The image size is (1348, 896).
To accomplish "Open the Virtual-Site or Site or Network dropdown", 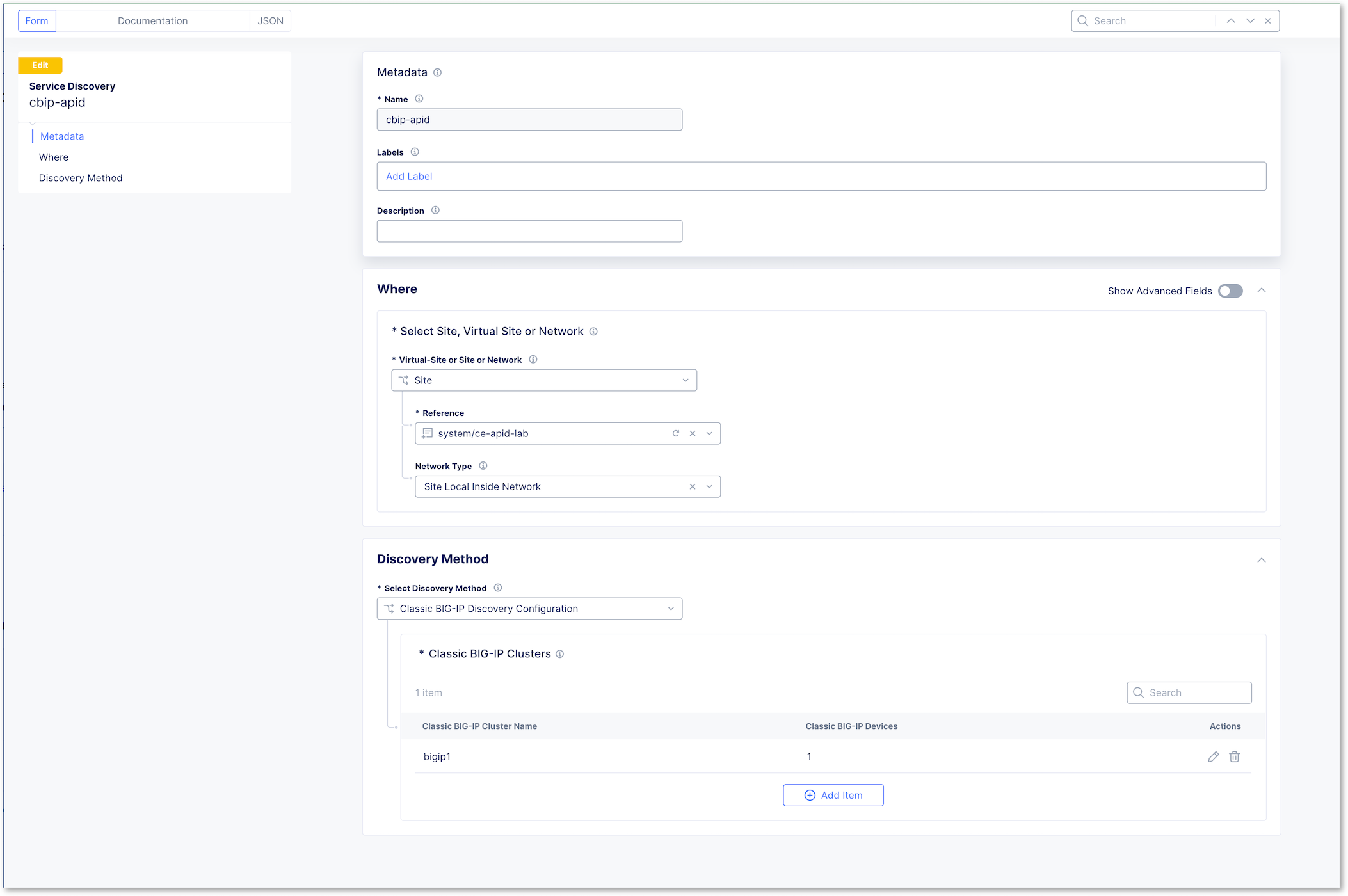I will click(544, 380).
